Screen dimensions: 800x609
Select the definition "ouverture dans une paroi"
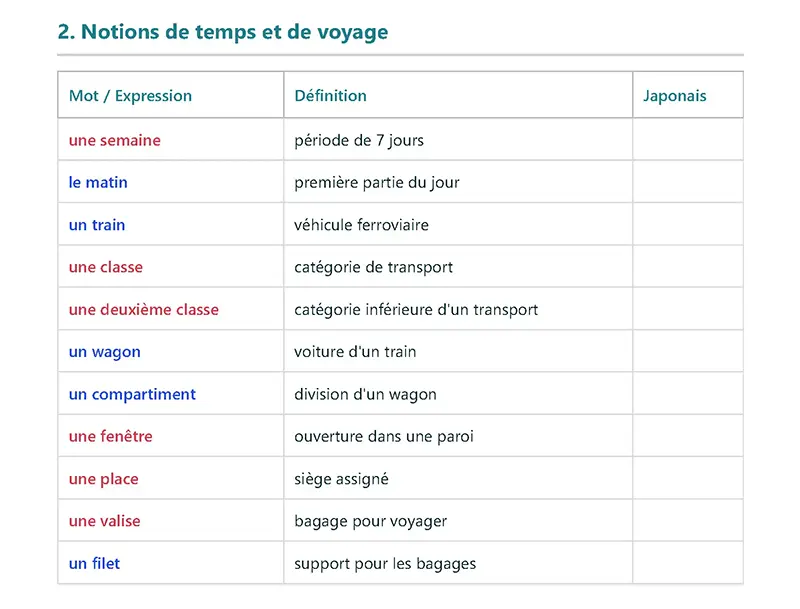[x=383, y=437]
